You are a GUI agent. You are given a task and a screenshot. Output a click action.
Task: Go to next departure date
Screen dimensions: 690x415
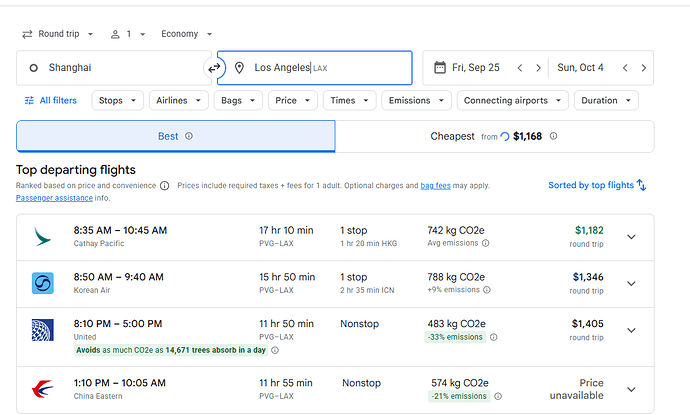[x=538, y=68]
